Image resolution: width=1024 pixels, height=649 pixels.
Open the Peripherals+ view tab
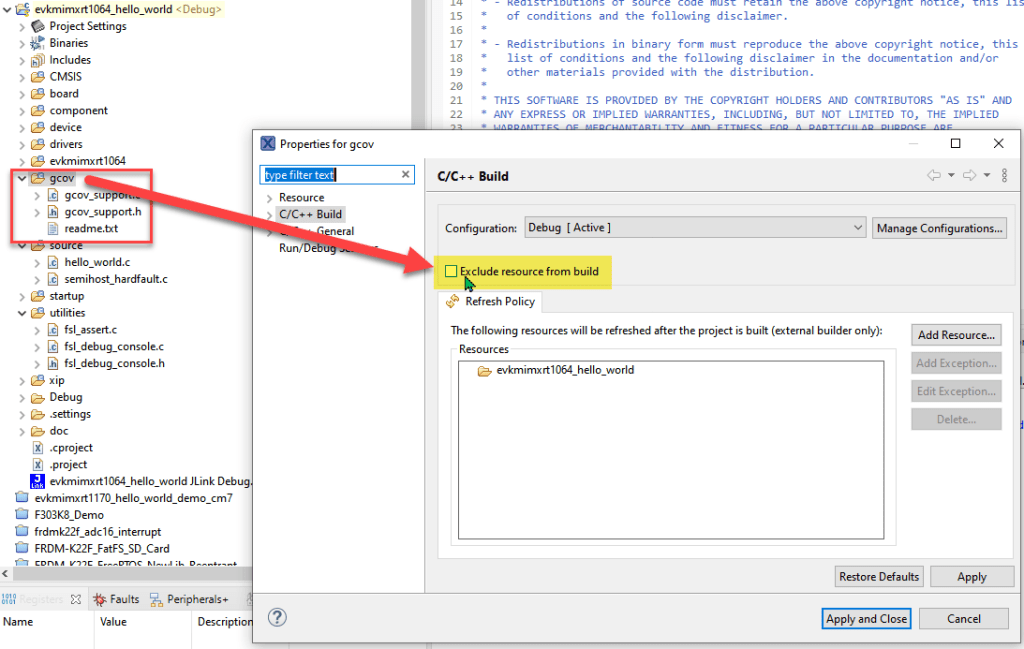pyautogui.click(x=197, y=599)
